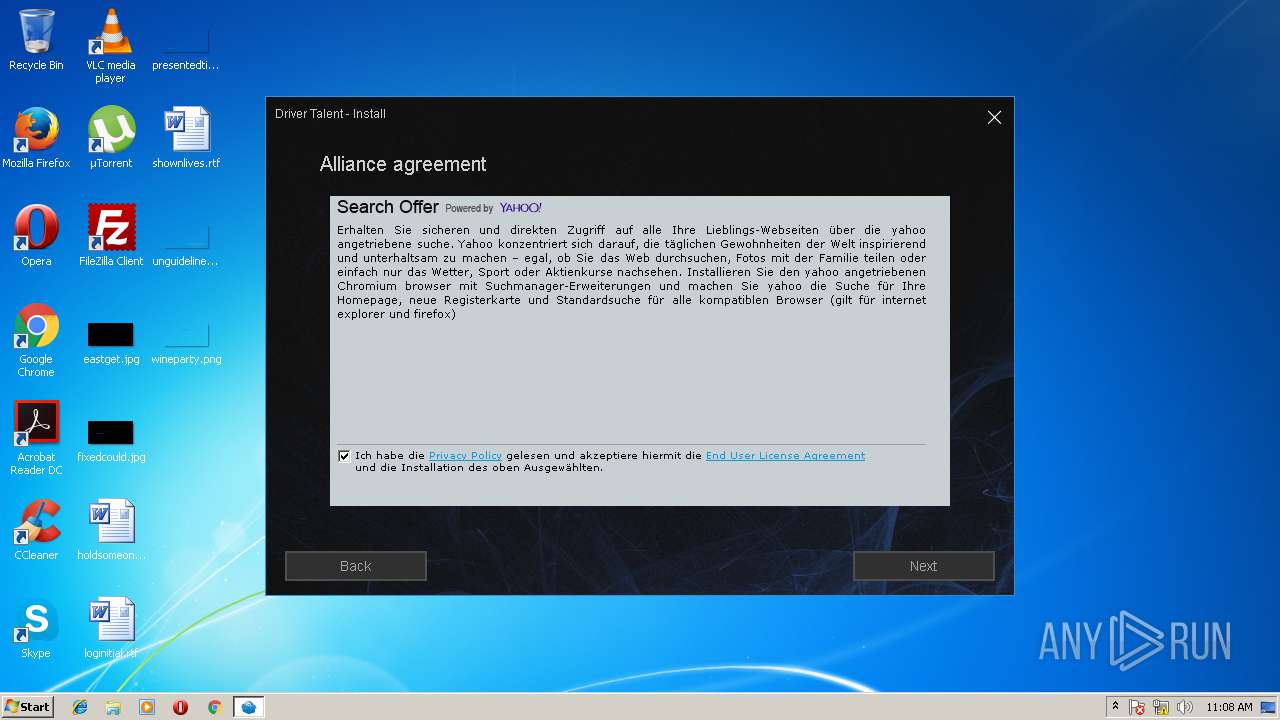Open Windows Explorer folder in taskbar
Screen dimensions: 1280x720
point(113,707)
